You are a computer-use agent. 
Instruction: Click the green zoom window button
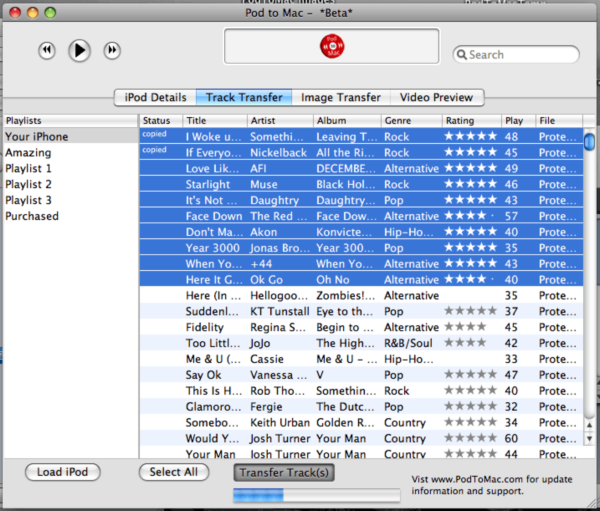50,13
